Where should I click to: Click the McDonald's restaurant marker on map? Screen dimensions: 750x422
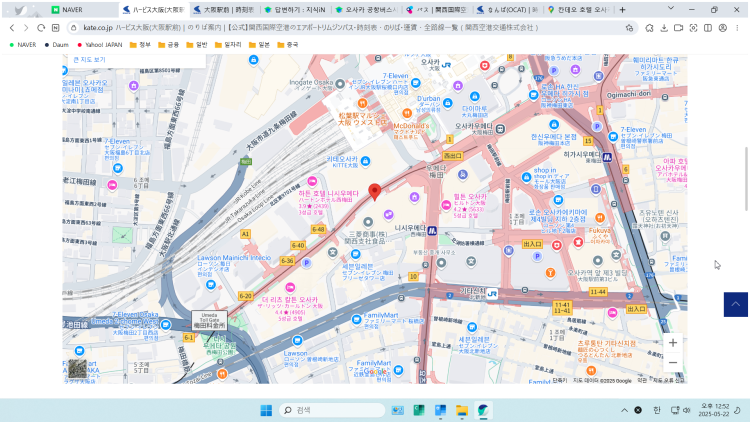click(407, 113)
